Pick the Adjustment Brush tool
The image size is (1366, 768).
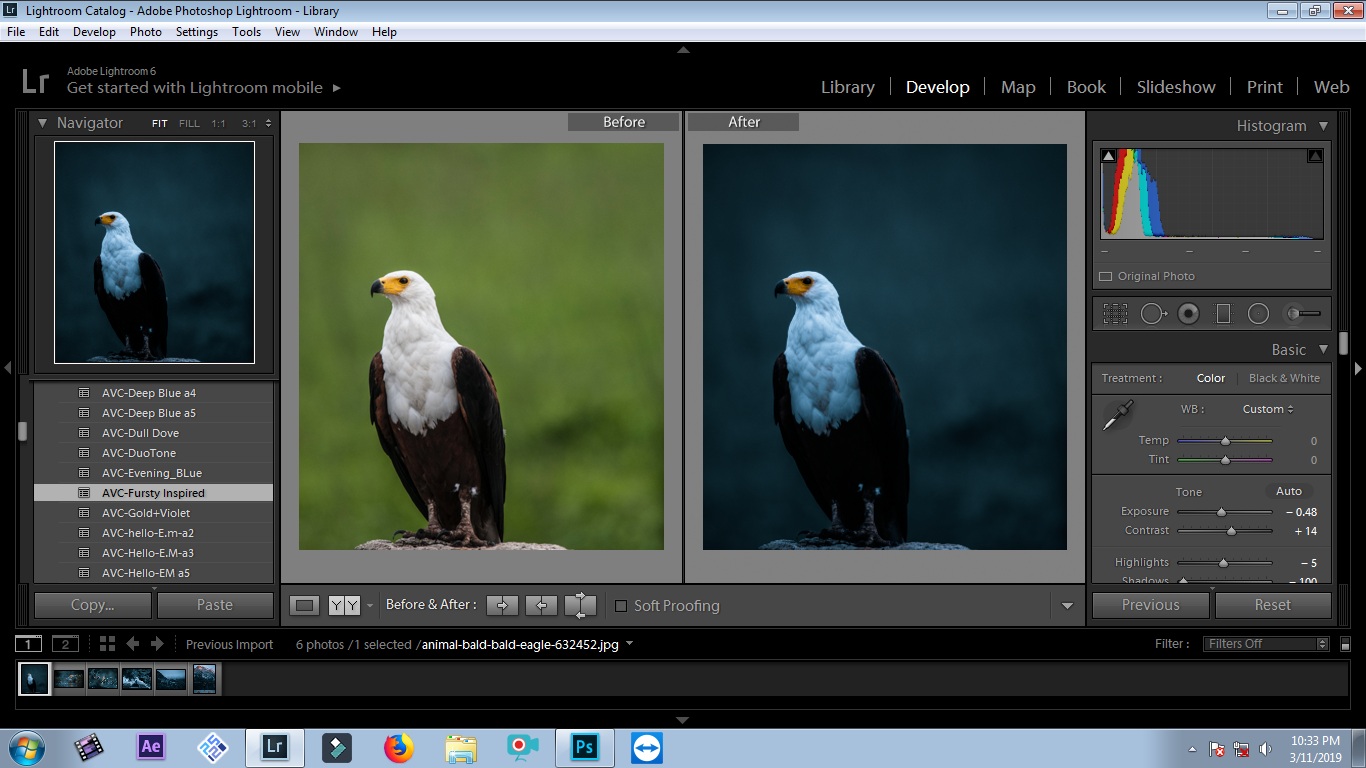[1302, 314]
